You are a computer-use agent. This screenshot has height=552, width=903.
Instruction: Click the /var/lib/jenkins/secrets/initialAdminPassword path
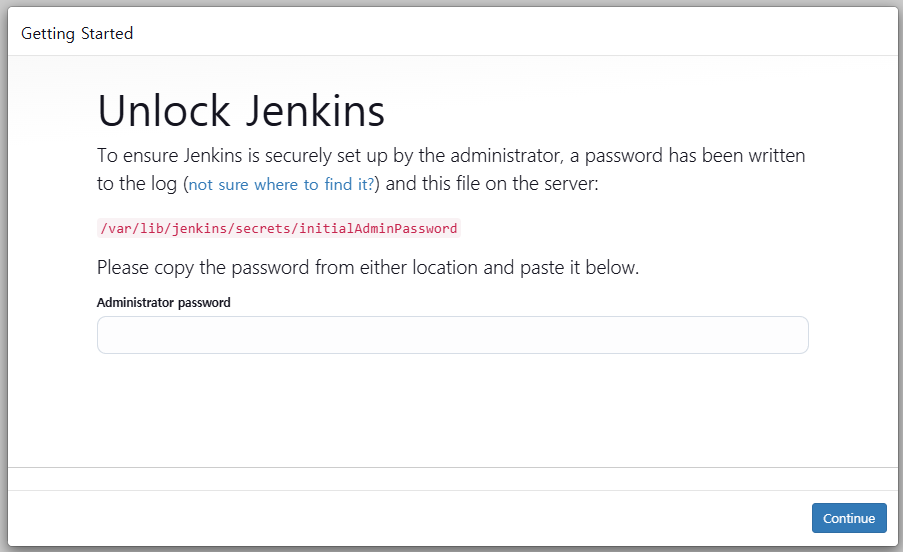click(279, 229)
